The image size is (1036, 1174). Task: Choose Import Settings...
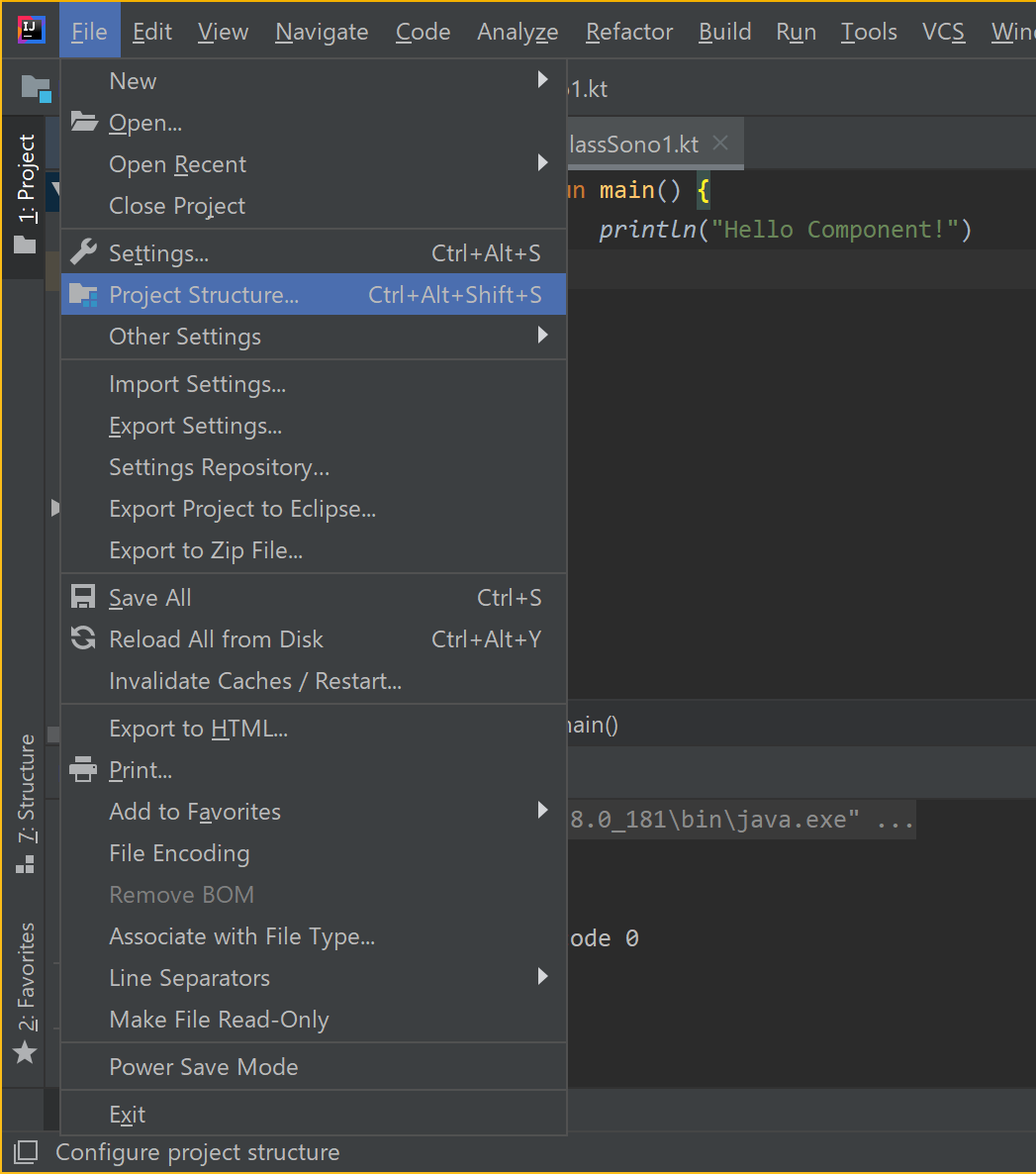314,383
